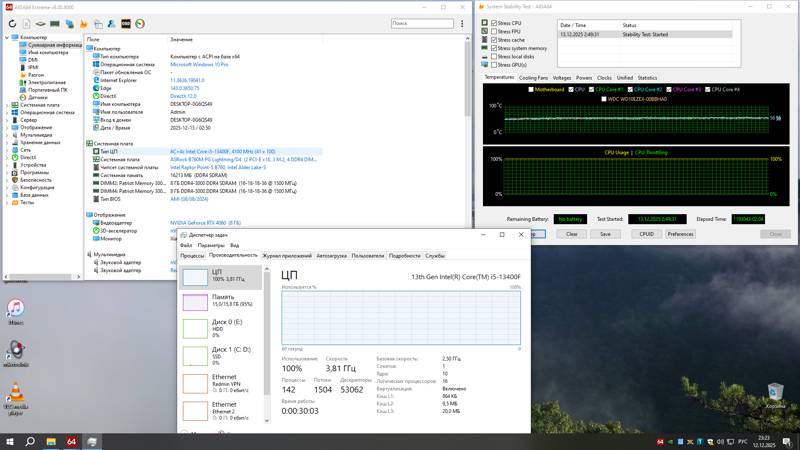The height and width of the screenshot is (450, 800).
Task: Click the search field in AIDA64
Action: (422, 23)
